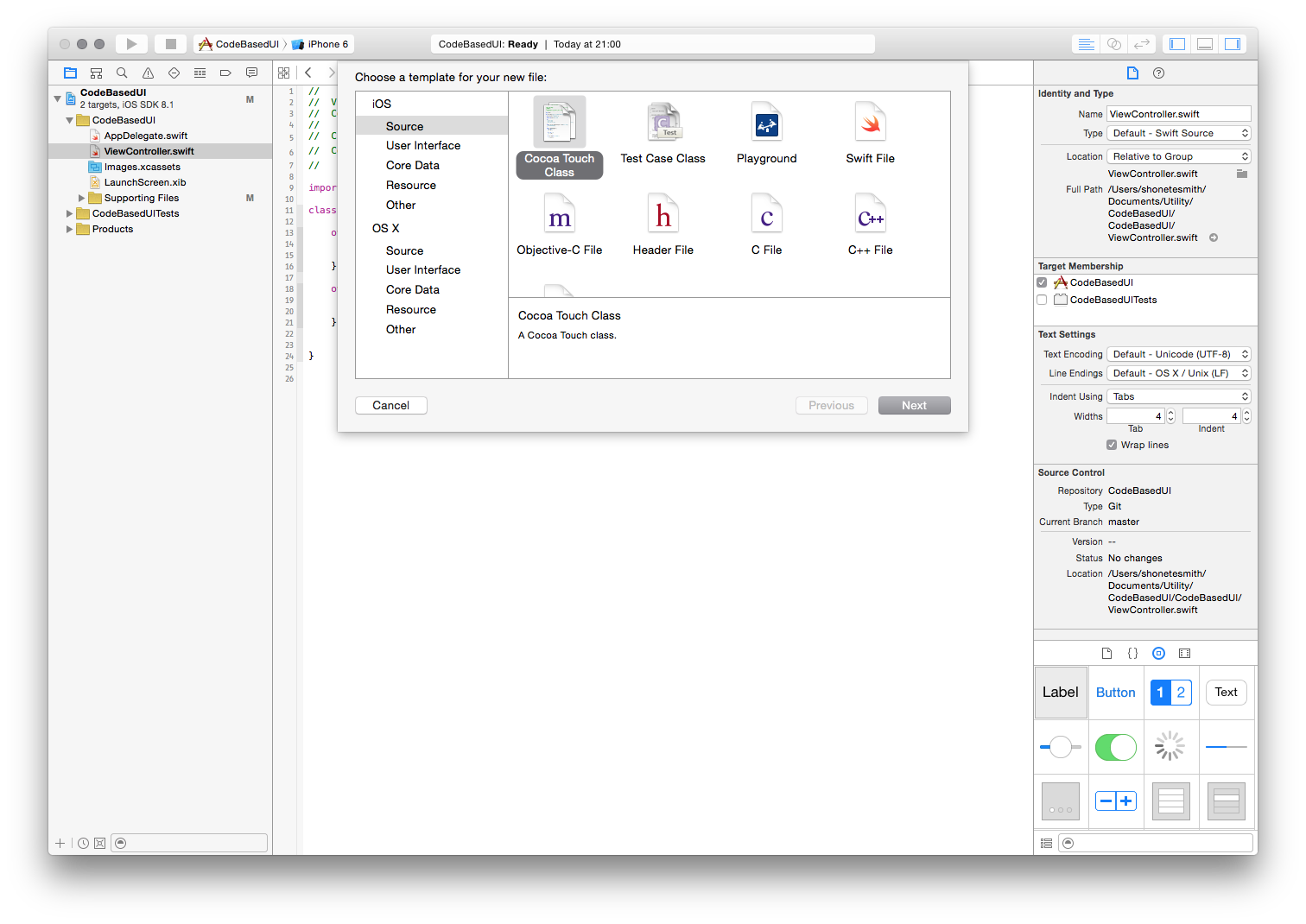1306x924 pixels.
Task: Open the Indent Using dropdown
Action: (x=1179, y=397)
